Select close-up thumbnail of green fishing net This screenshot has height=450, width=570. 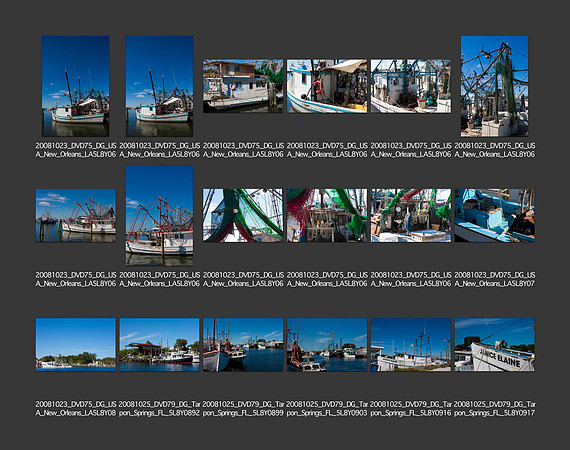tap(243, 216)
